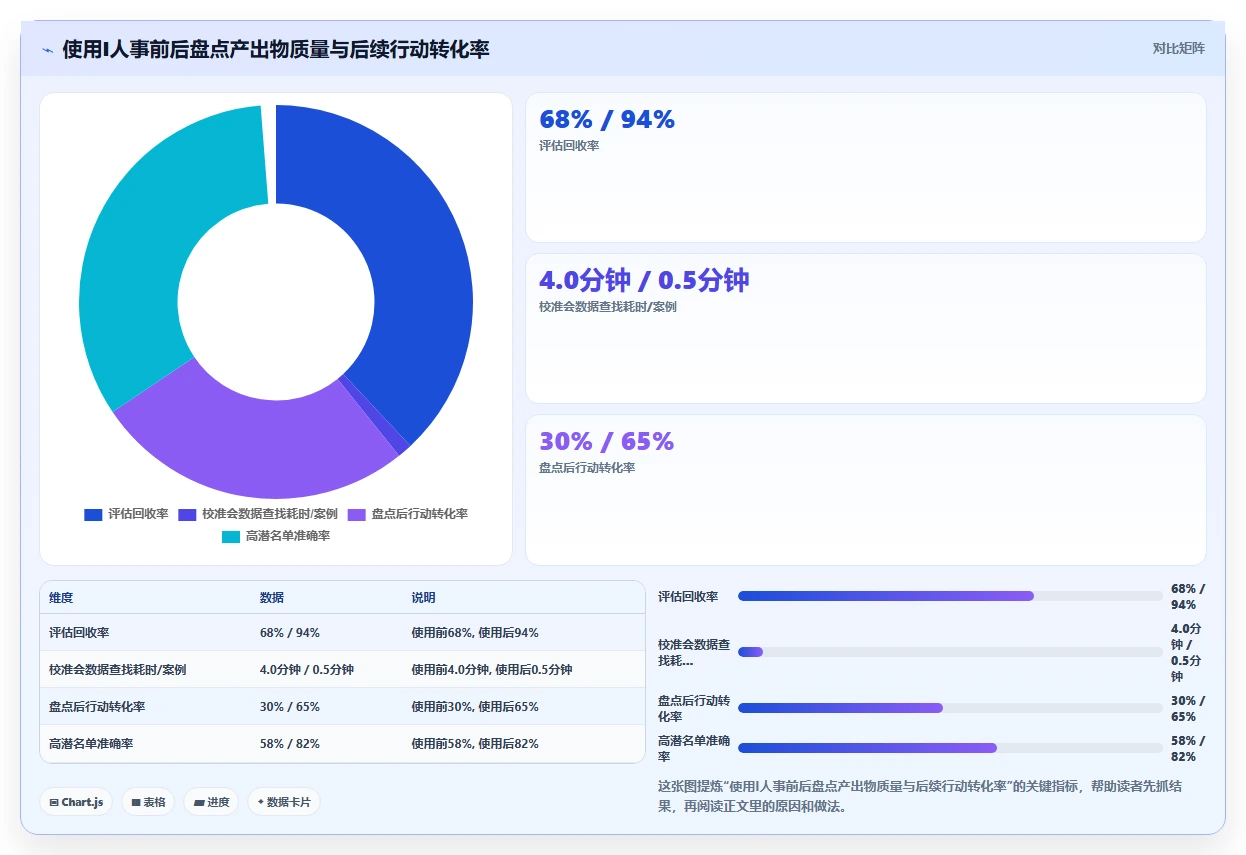
Task: Click the 校准会数据查找耗时/案例 table cell
Action: pos(118,670)
